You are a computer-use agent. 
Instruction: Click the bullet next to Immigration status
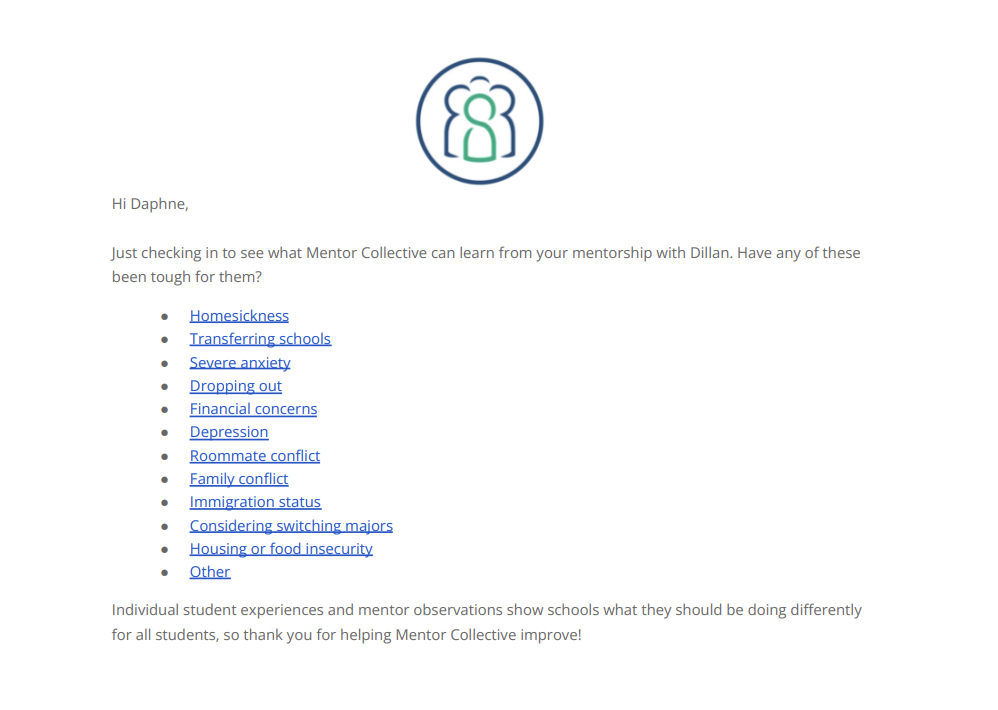pyautogui.click(x=165, y=503)
